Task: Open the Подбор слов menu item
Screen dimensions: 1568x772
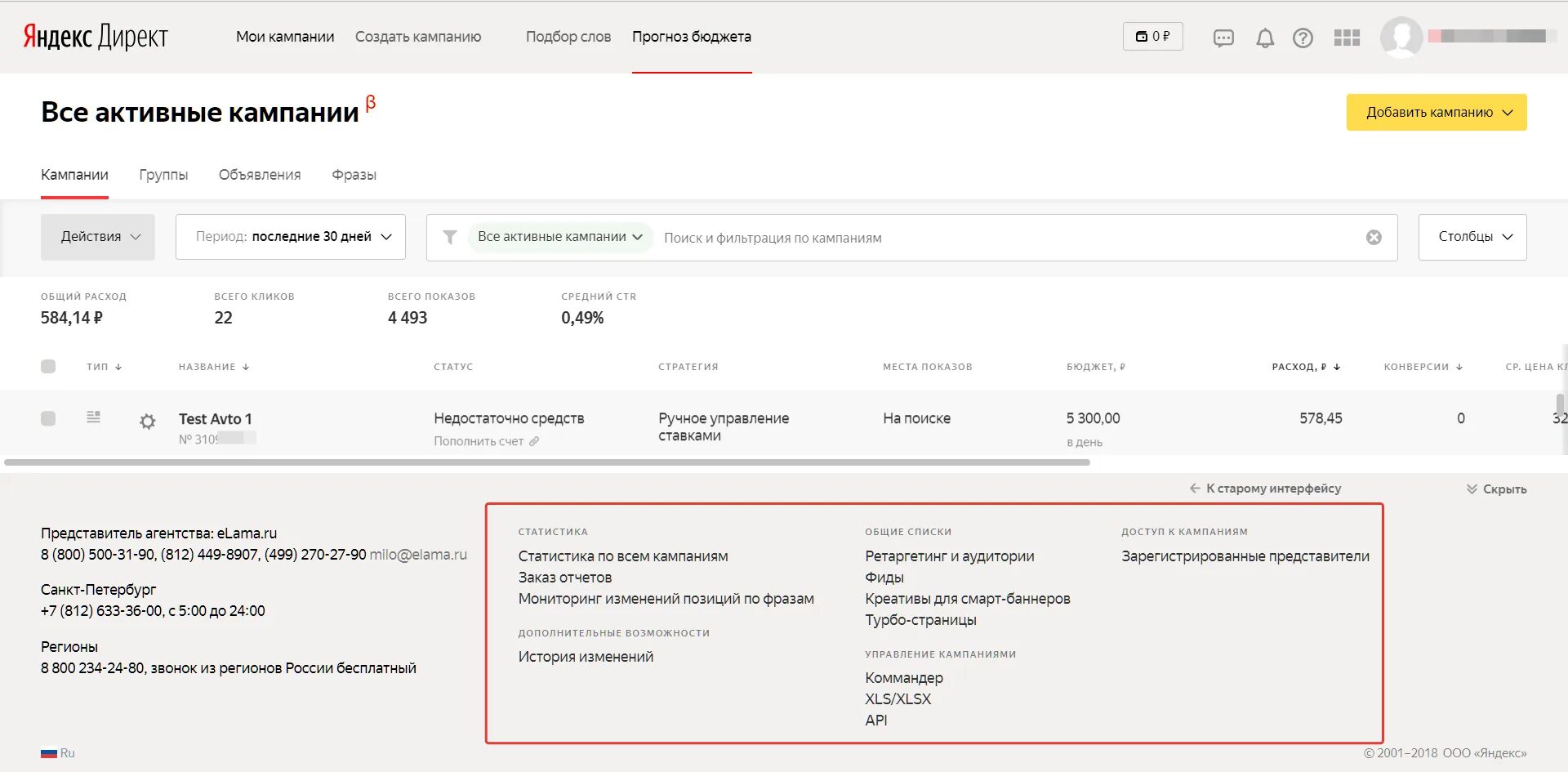Action: (x=568, y=37)
